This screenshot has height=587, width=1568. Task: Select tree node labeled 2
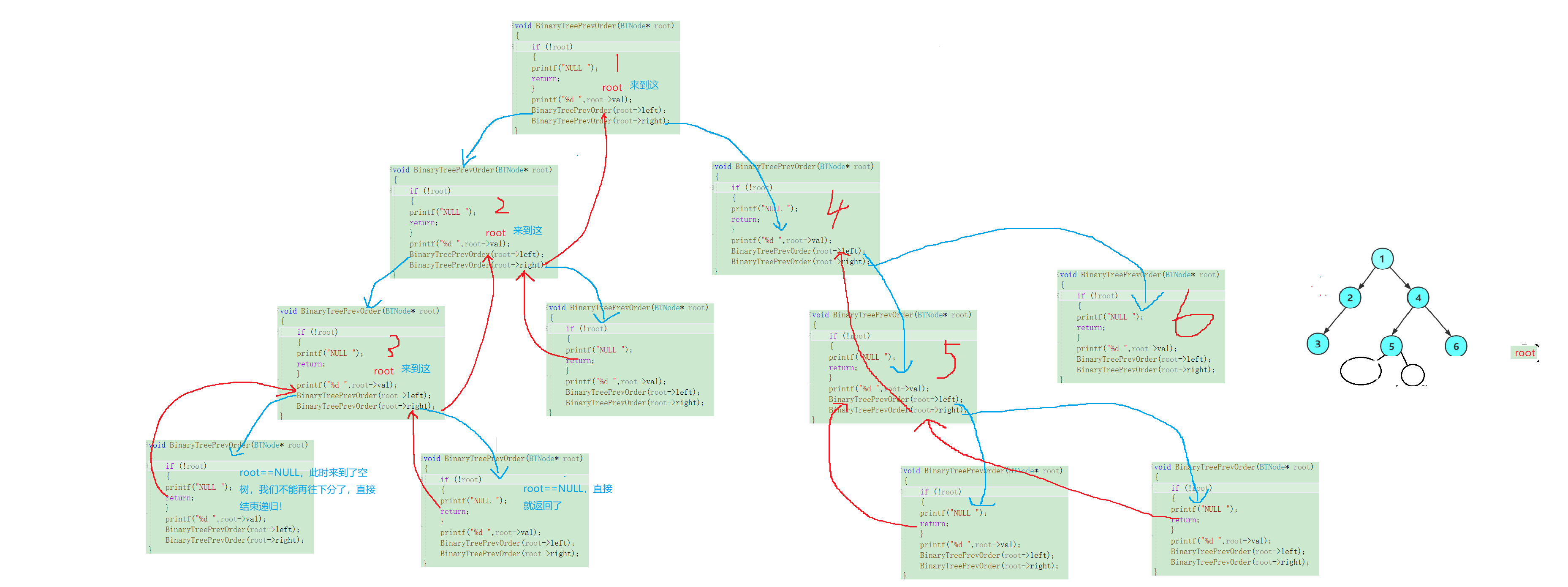1350,298
